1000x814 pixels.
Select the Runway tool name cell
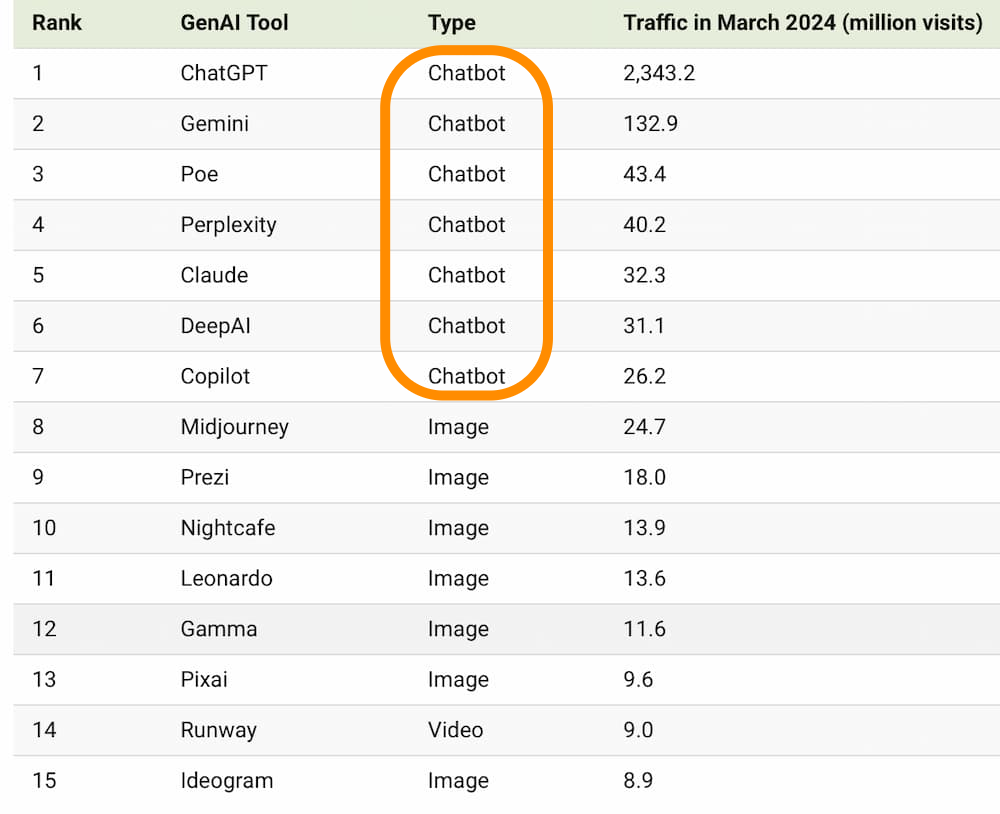[219, 730]
